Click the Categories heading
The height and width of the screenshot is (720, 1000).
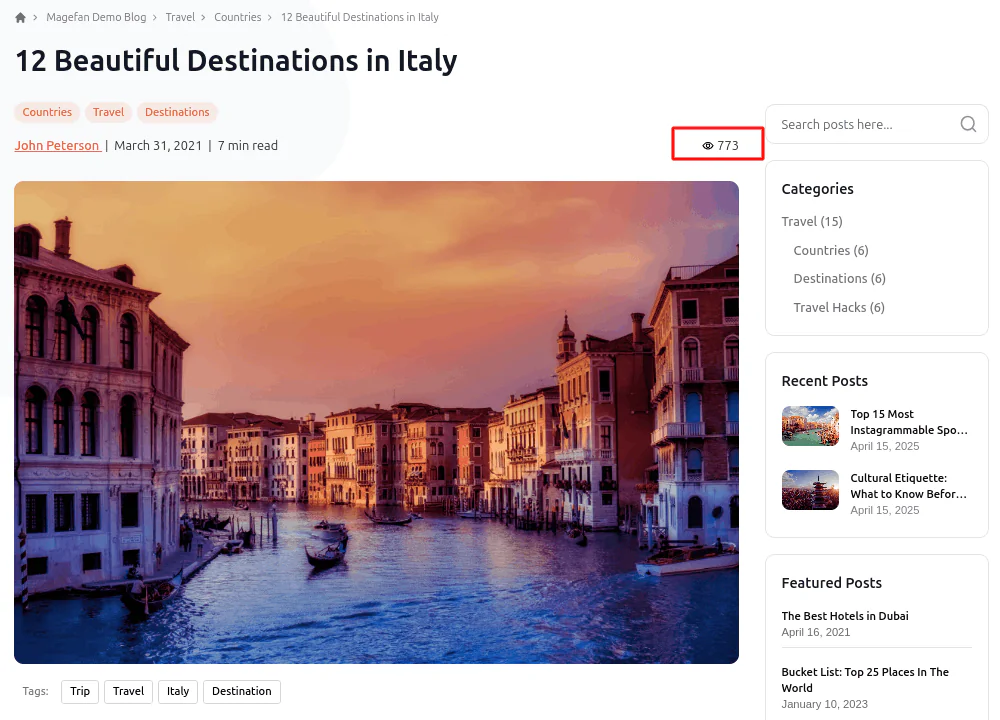tap(817, 189)
